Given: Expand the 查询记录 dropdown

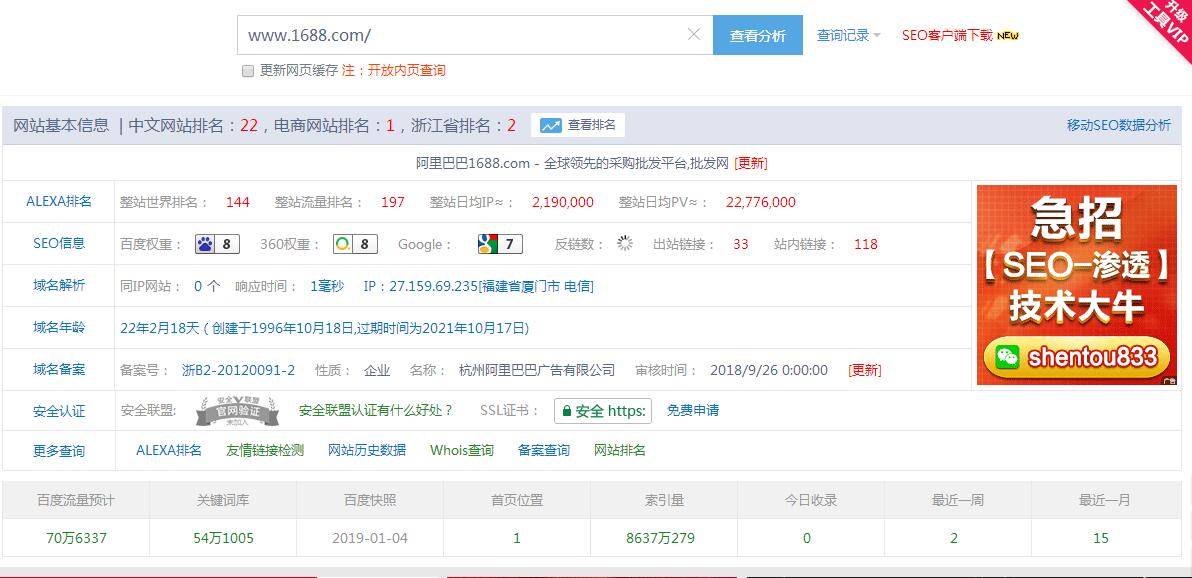Looking at the screenshot, I should pos(848,35).
